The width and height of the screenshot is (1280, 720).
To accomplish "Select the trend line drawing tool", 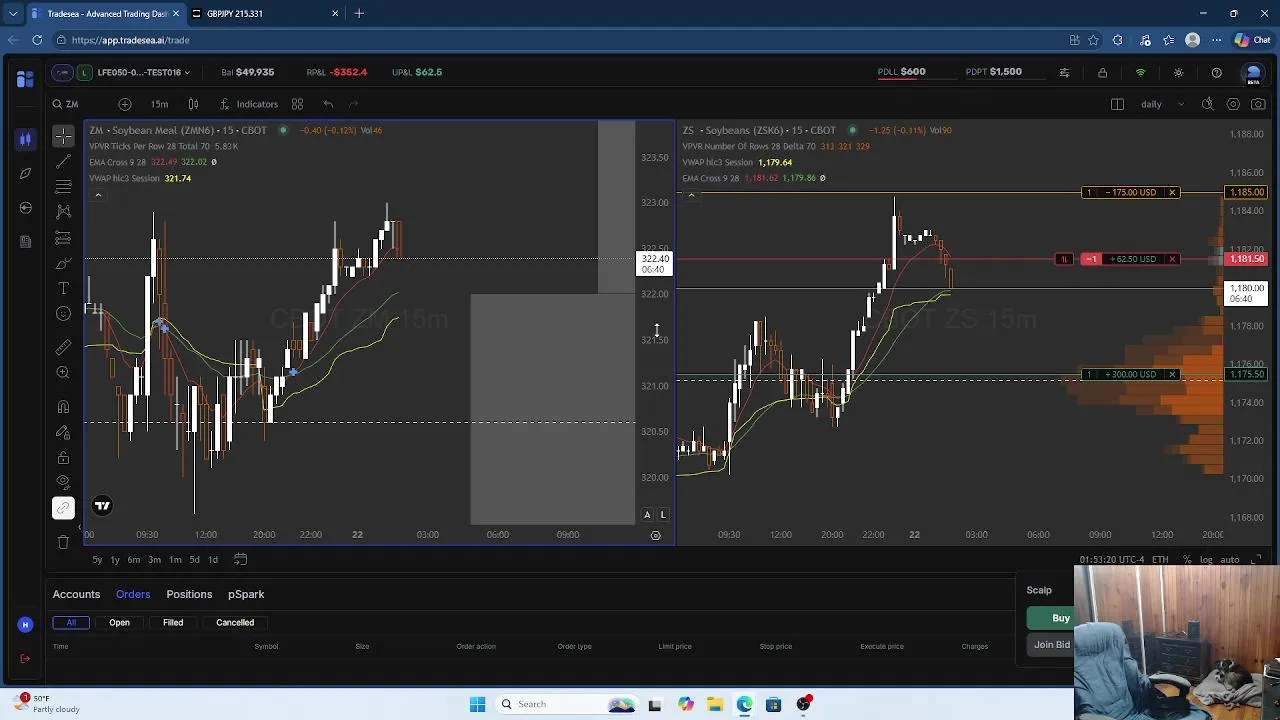I will click(x=63, y=161).
